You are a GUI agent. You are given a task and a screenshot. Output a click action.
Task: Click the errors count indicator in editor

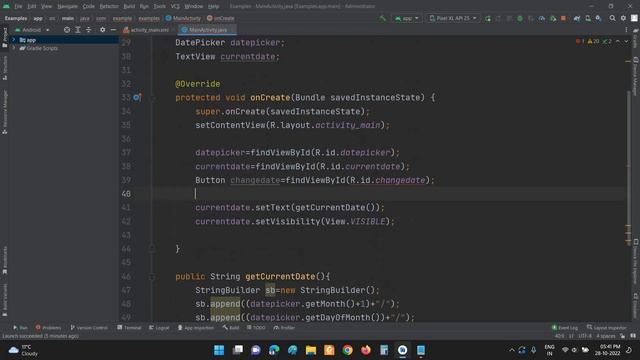[580, 41]
